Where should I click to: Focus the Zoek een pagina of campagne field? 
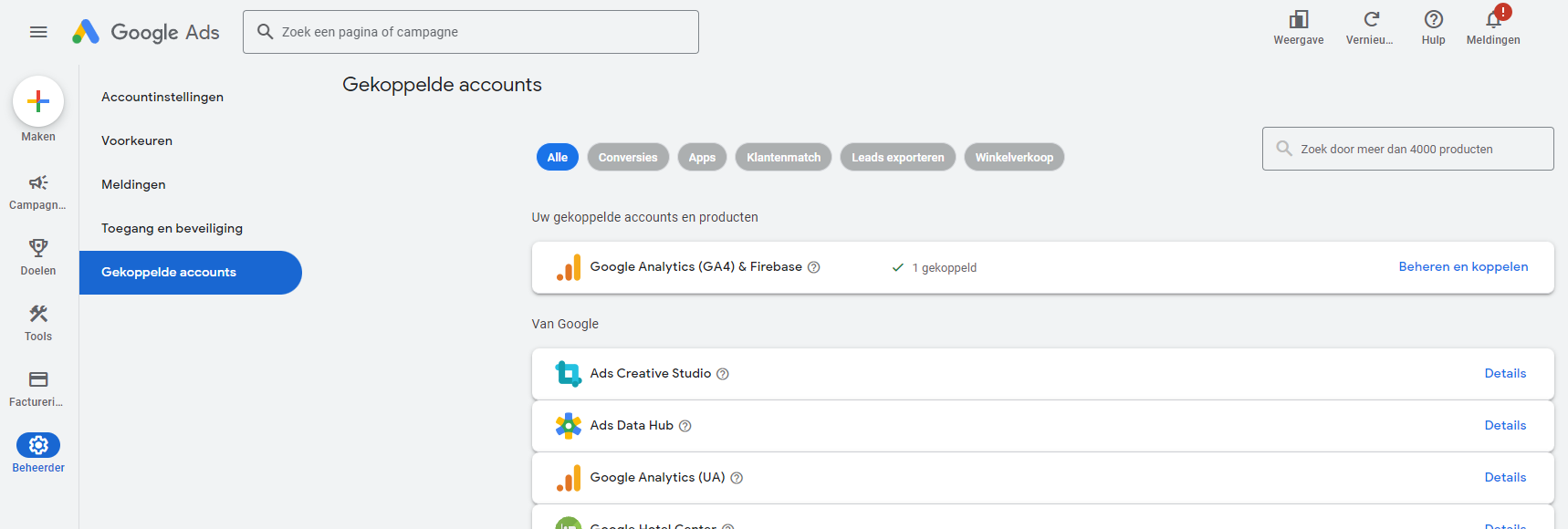(471, 32)
